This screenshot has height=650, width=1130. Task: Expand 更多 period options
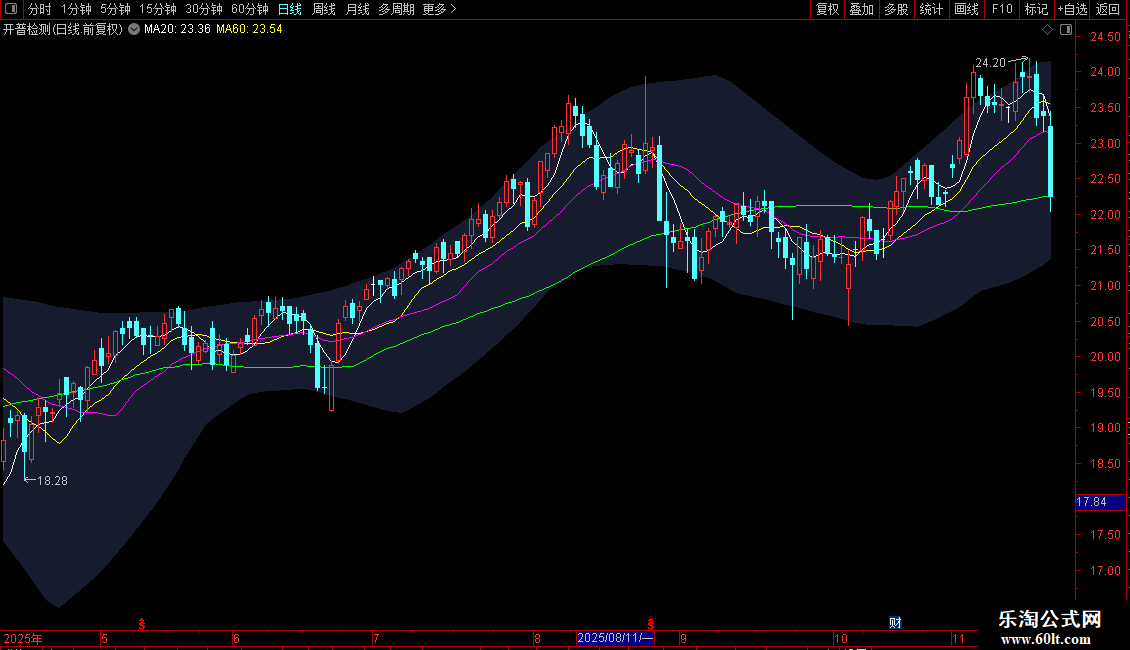439,9
